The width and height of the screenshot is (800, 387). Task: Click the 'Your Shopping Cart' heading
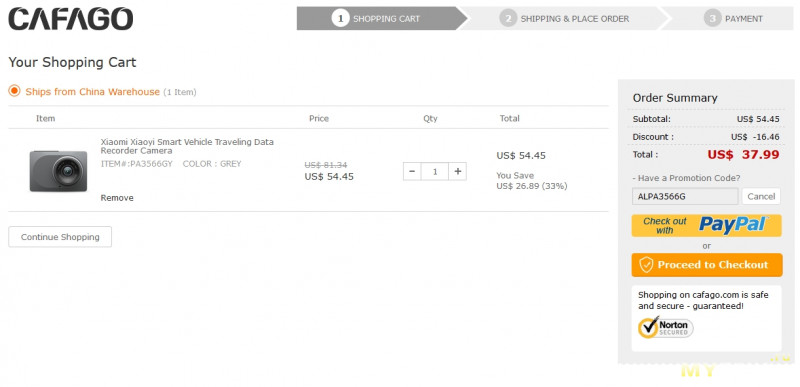point(72,62)
